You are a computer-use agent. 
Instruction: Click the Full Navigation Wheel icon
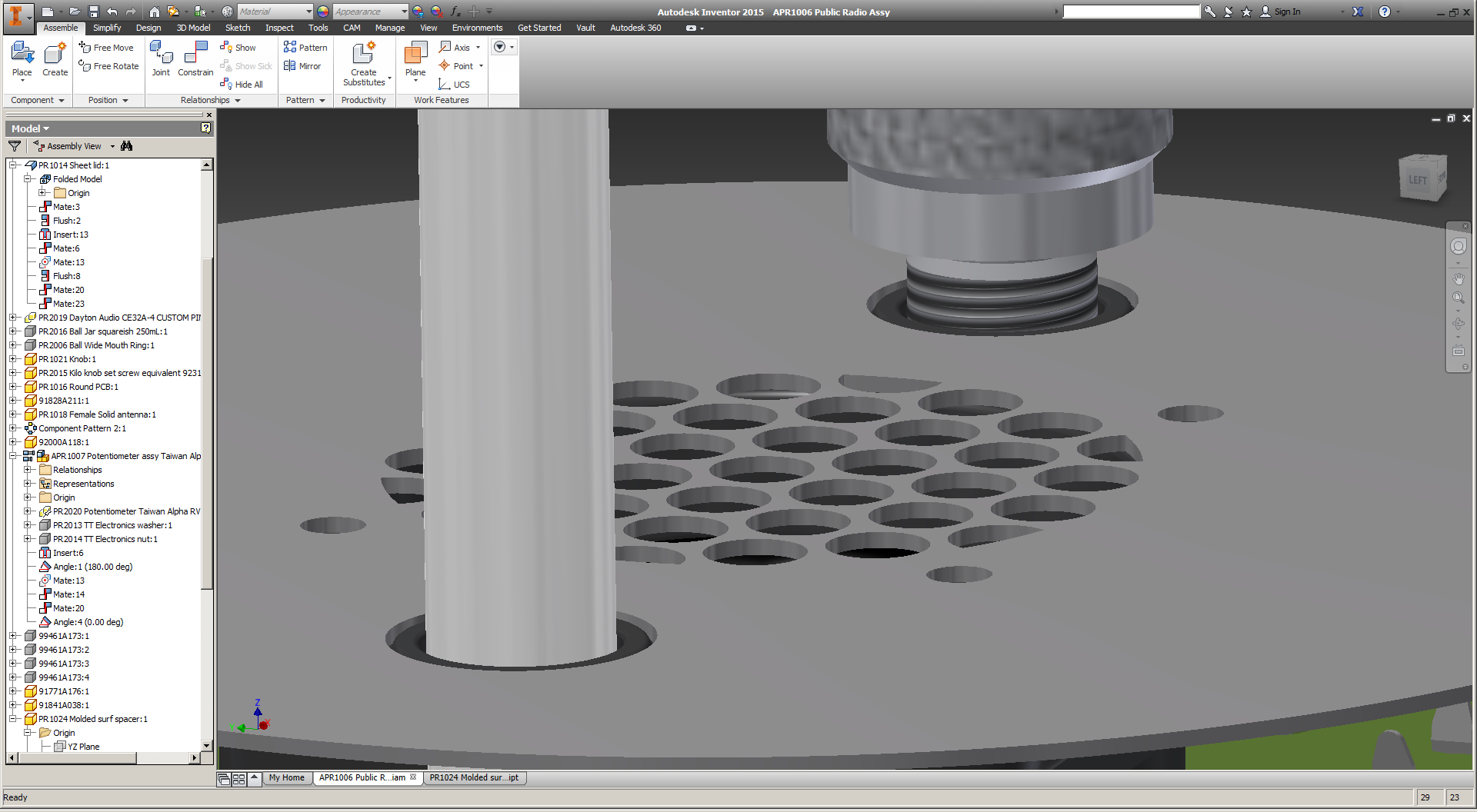coord(1458,246)
